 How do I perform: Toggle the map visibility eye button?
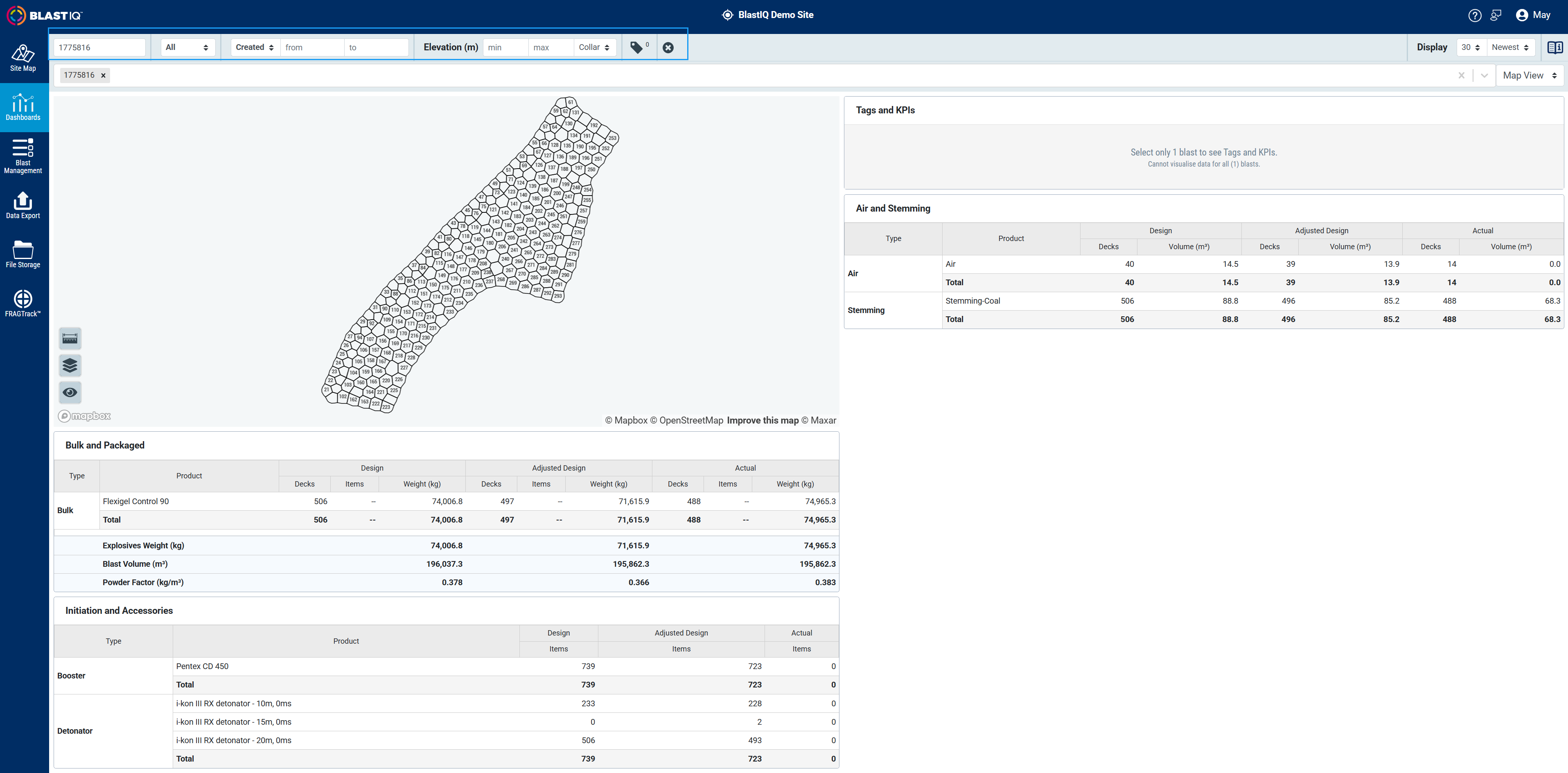(70, 392)
